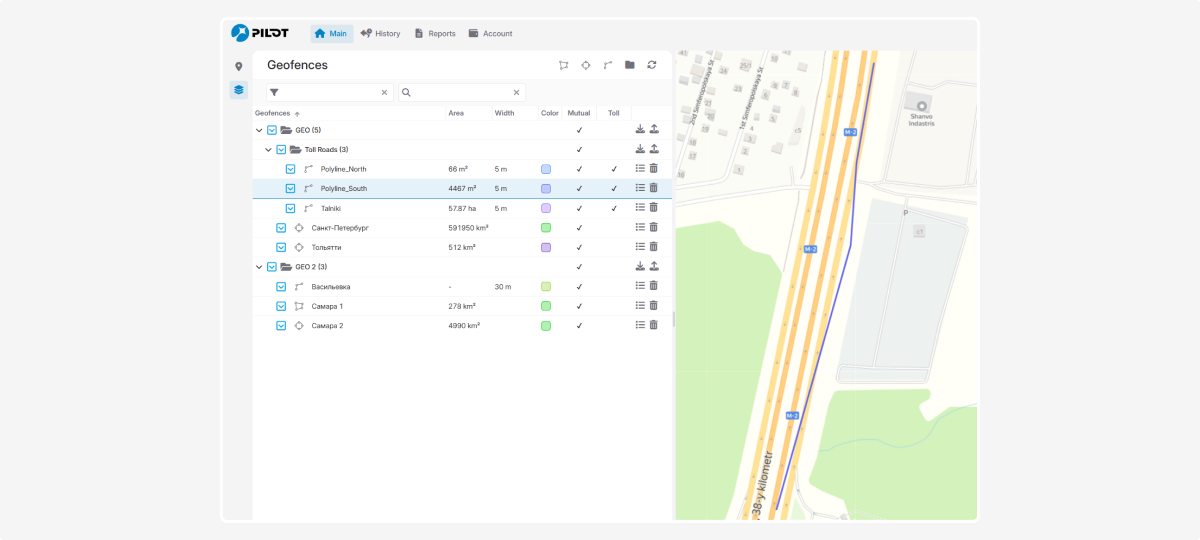
Task: Toggle the GEO 2 group checkbox
Action: pyautogui.click(x=272, y=267)
